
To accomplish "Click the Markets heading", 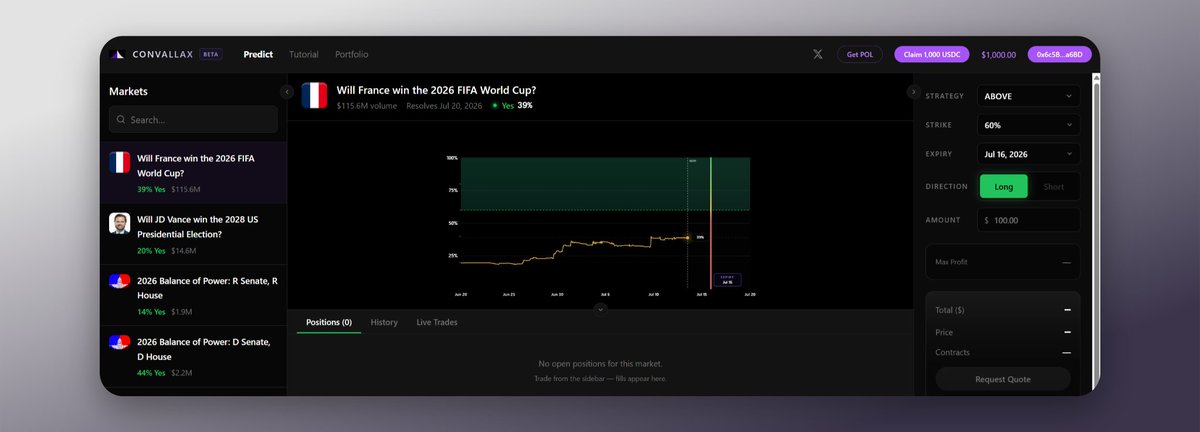I will [x=128, y=91].
